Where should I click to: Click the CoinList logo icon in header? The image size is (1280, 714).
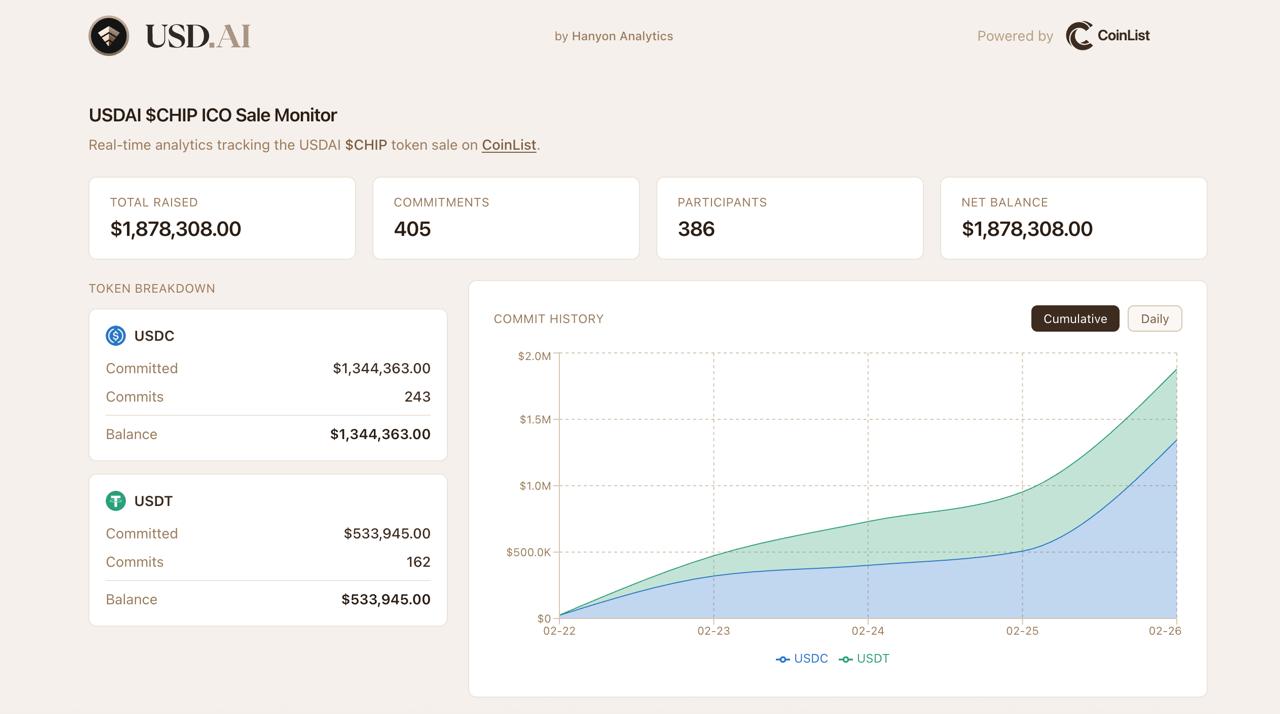coord(1079,36)
